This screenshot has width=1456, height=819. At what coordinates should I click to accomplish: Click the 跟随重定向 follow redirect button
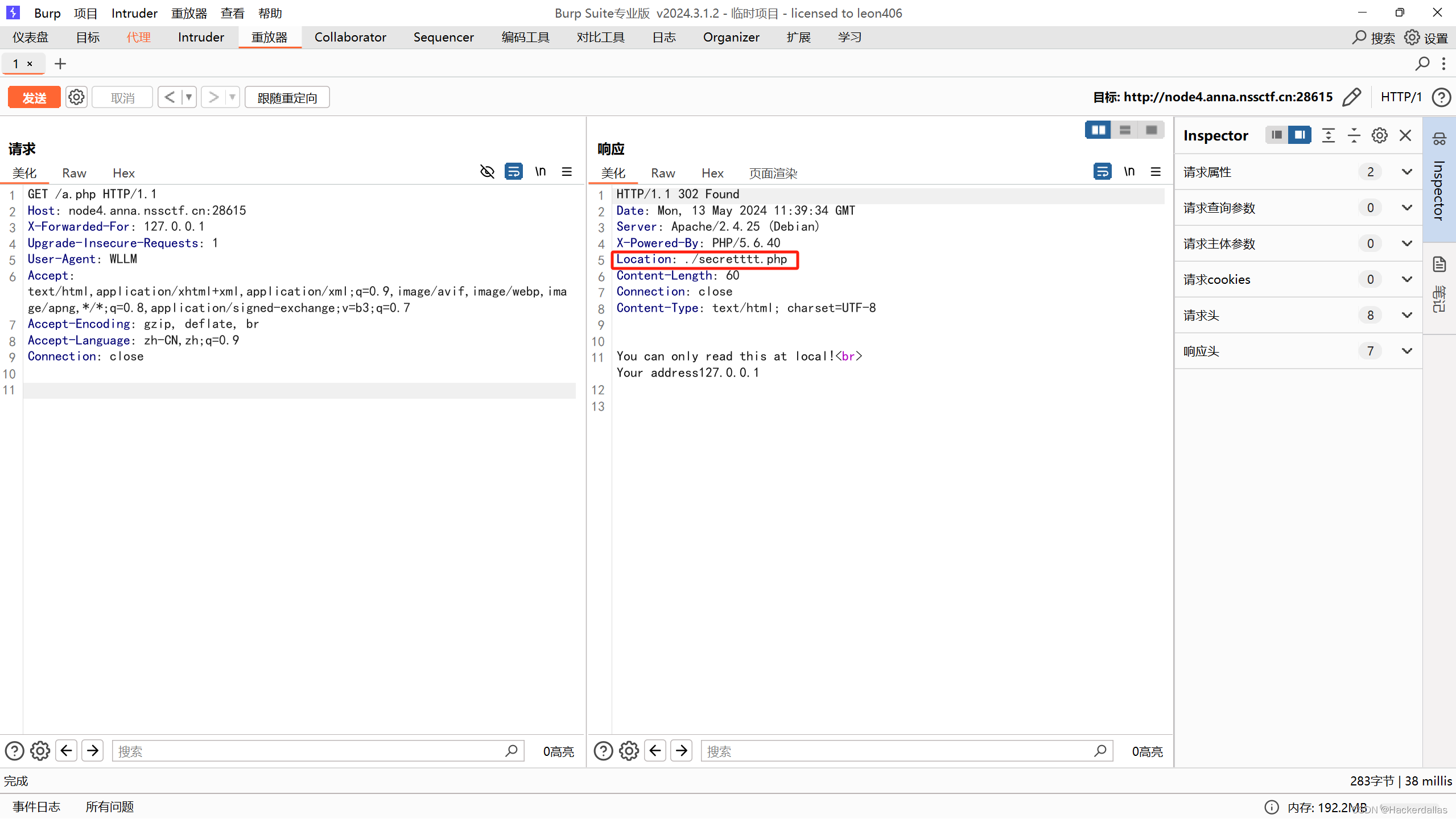pos(287,98)
